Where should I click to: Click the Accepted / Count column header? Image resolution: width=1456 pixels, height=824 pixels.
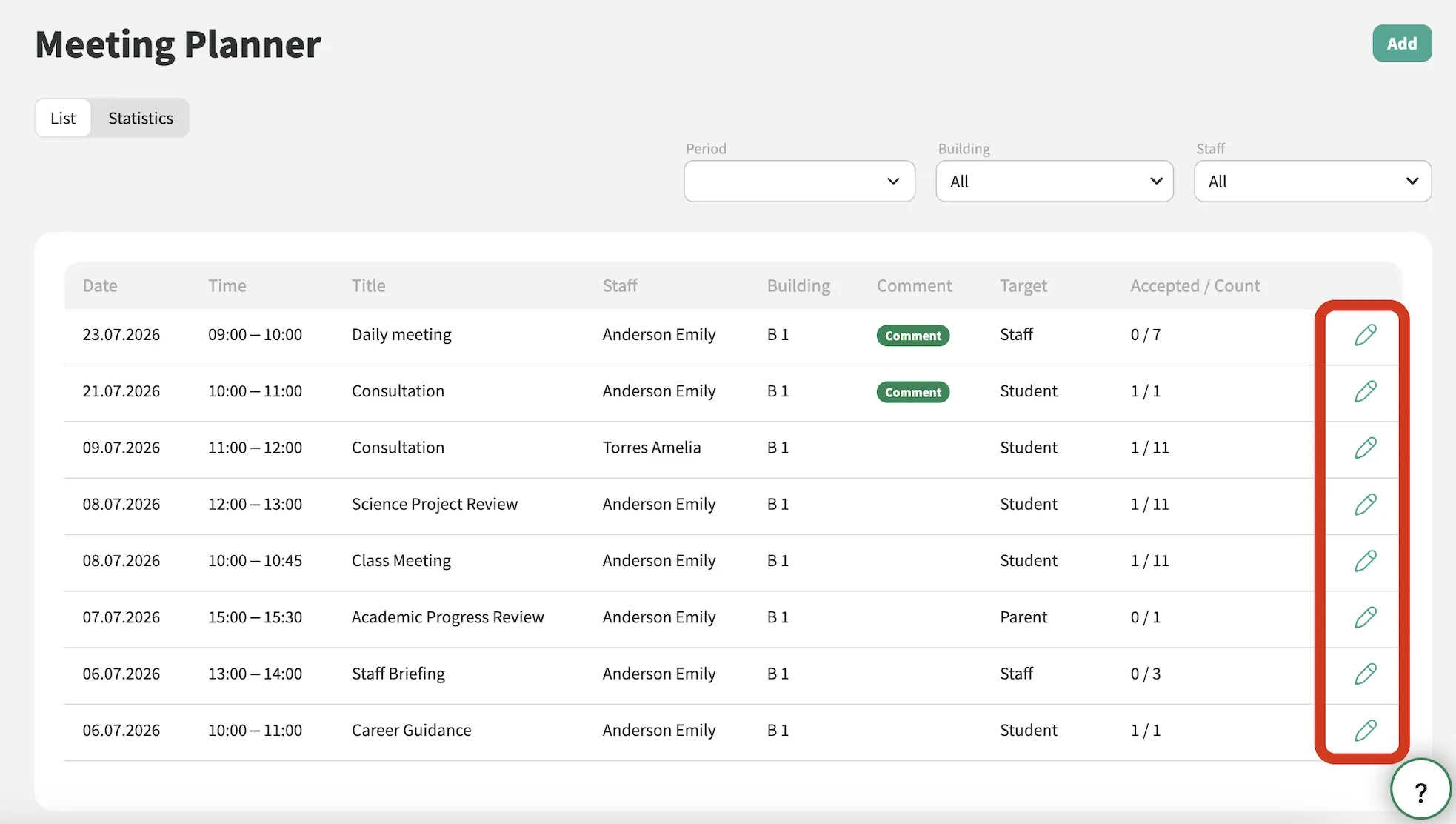pyautogui.click(x=1195, y=286)
